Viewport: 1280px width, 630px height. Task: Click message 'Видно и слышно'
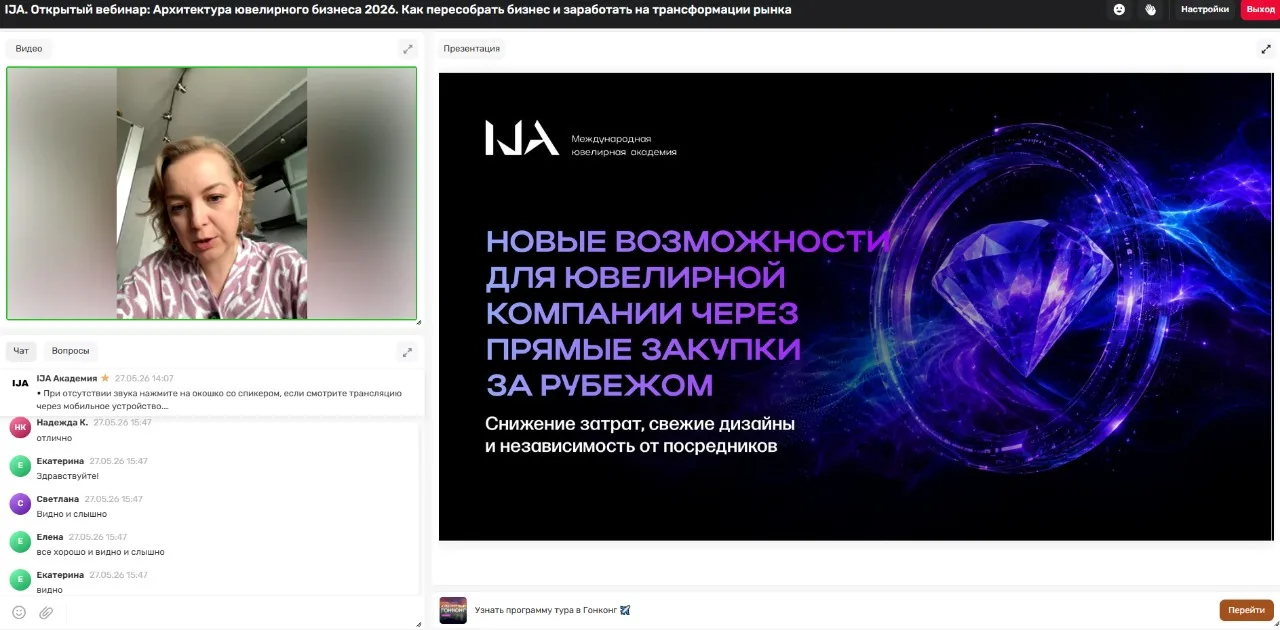[x=71, y=514]
